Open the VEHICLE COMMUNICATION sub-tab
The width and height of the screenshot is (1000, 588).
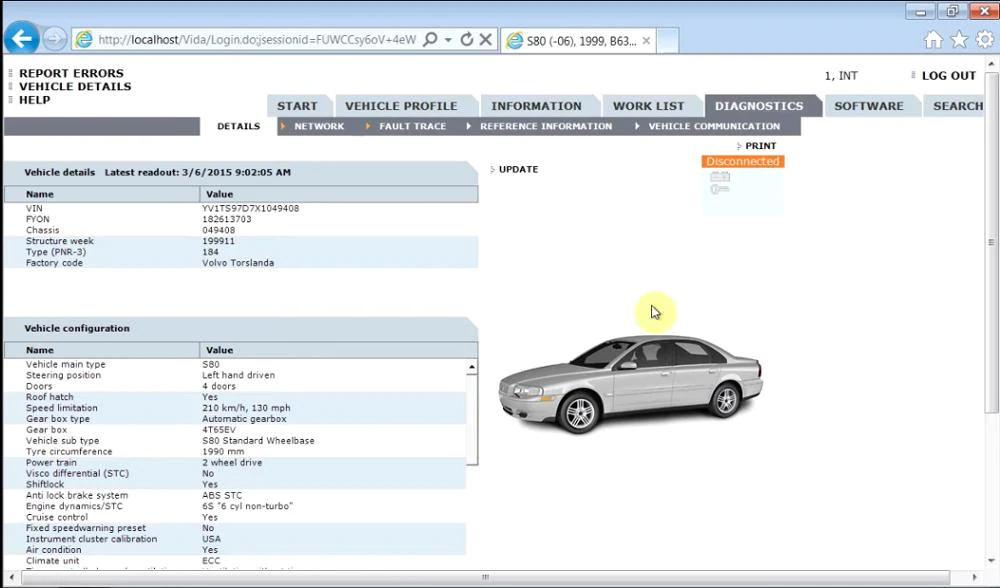tap(714, 126)
